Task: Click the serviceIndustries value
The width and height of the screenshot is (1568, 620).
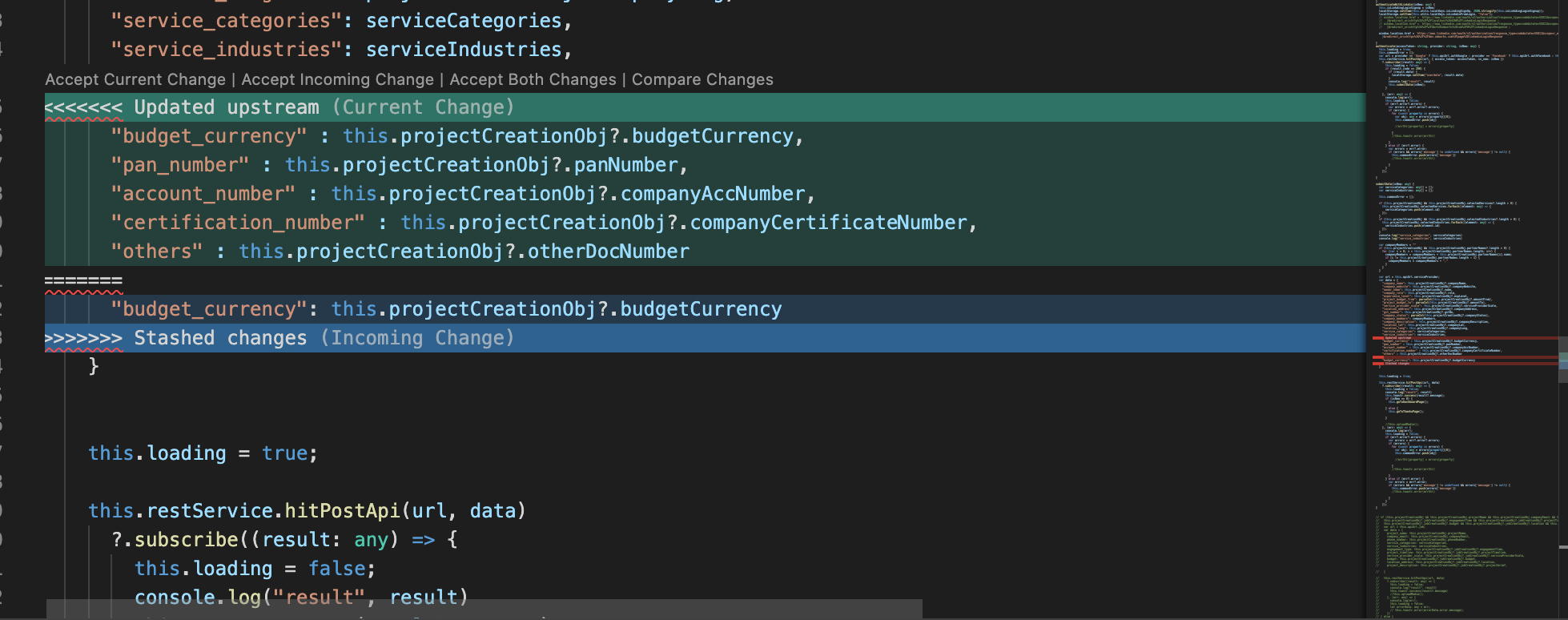Action: click(x=464, y=50)
